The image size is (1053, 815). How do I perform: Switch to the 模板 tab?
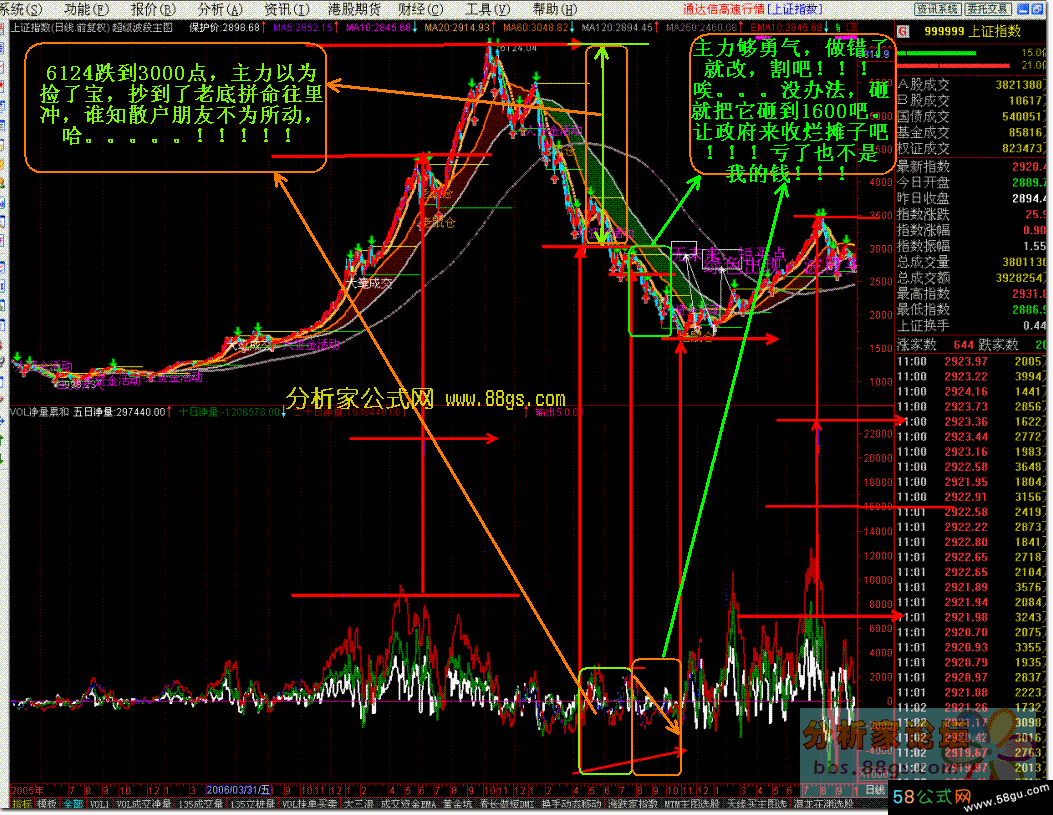click(x=46, y=804)
